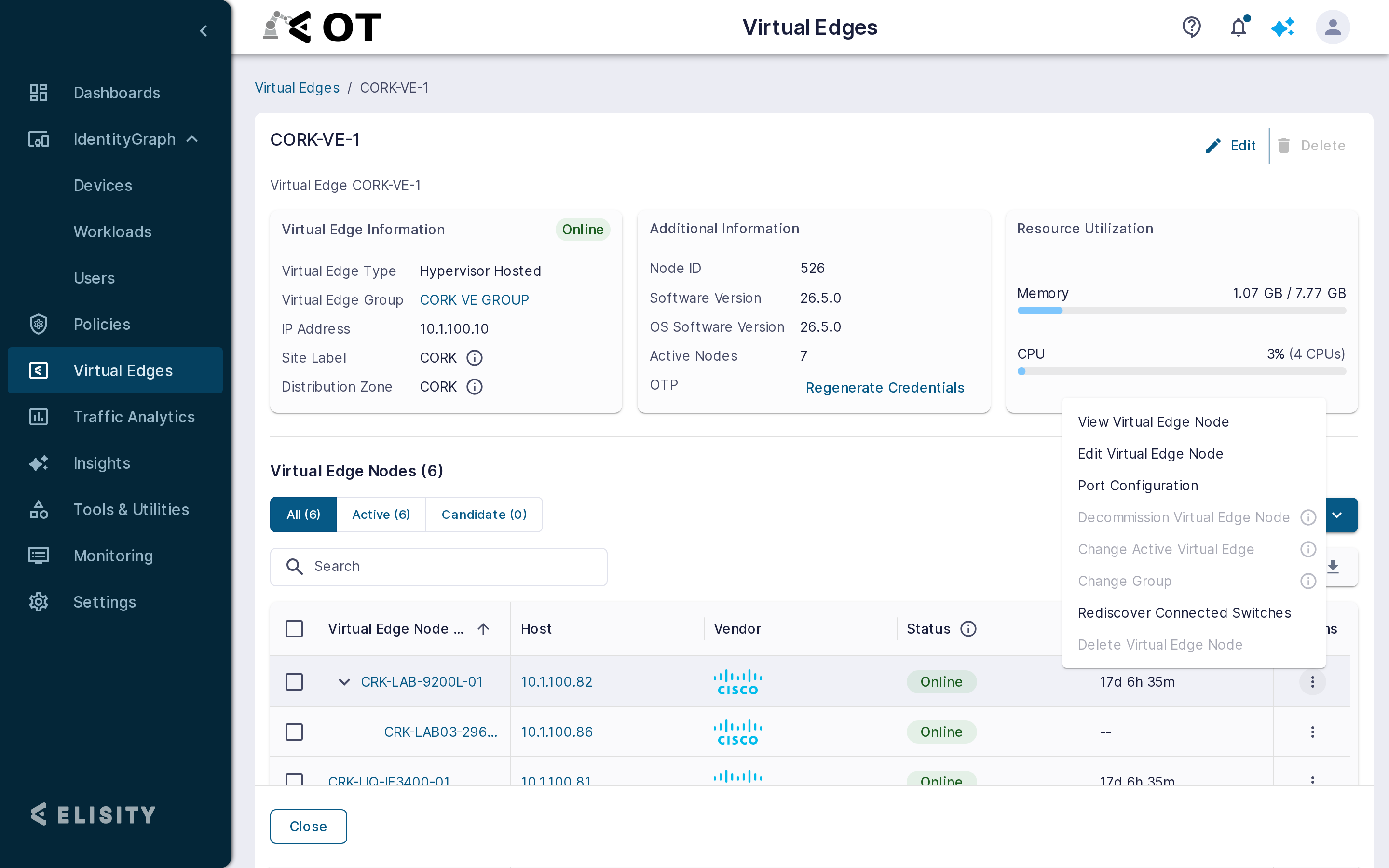Open the blue dropdown arrow button
The height and width of the screenshot is (868, 1389).
[x=1337, y=515]
